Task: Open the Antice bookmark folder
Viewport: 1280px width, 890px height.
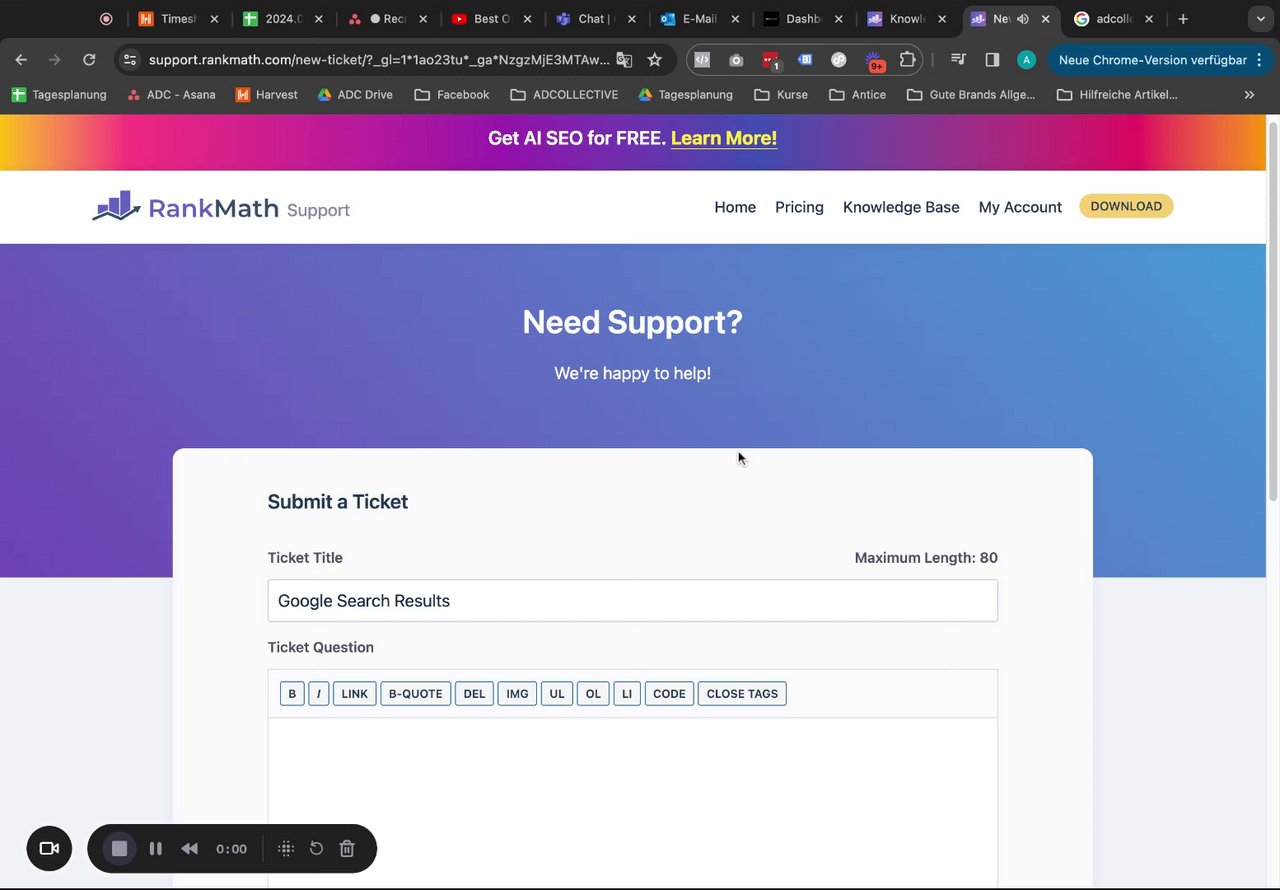Action: tap(858, 95)
